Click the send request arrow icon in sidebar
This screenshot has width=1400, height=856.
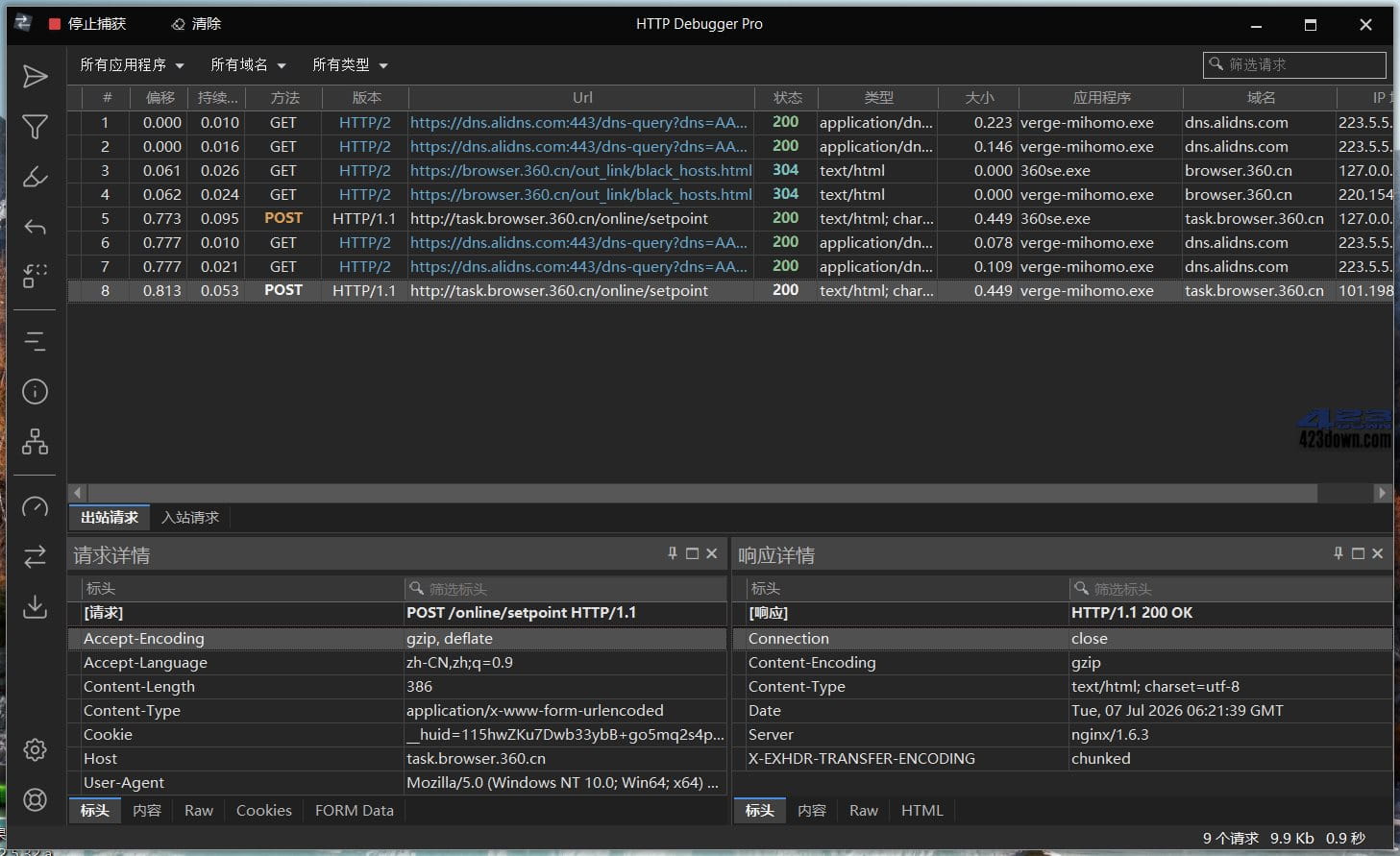(36, 77)
